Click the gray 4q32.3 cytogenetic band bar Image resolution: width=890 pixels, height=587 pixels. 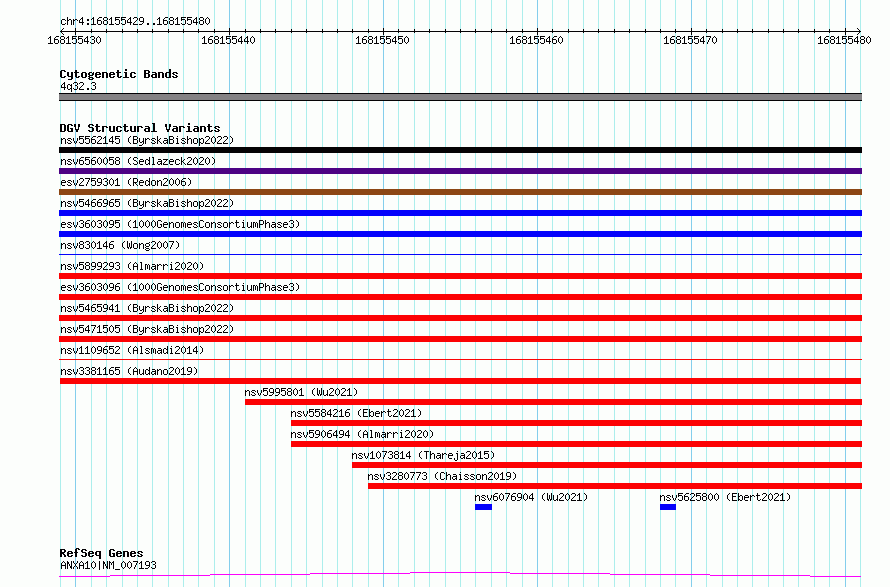pos(460,97)
